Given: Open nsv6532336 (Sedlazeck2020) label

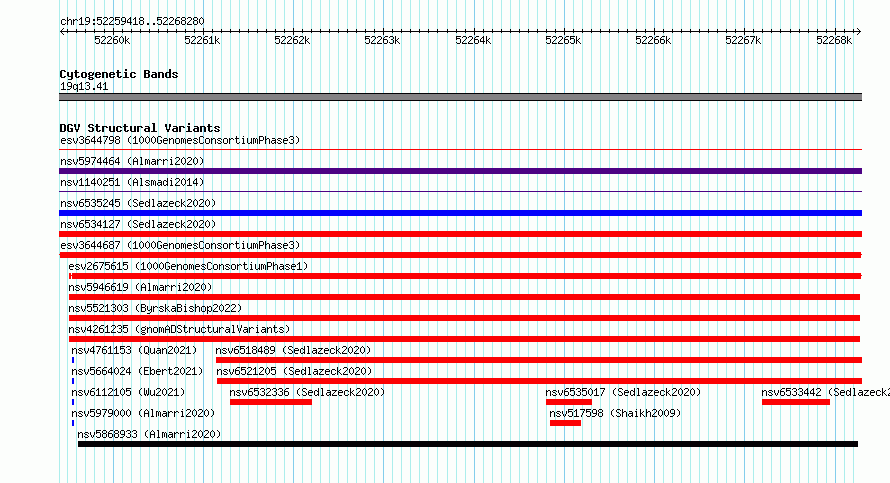Looking at the screenshot, I should (307, 392).
